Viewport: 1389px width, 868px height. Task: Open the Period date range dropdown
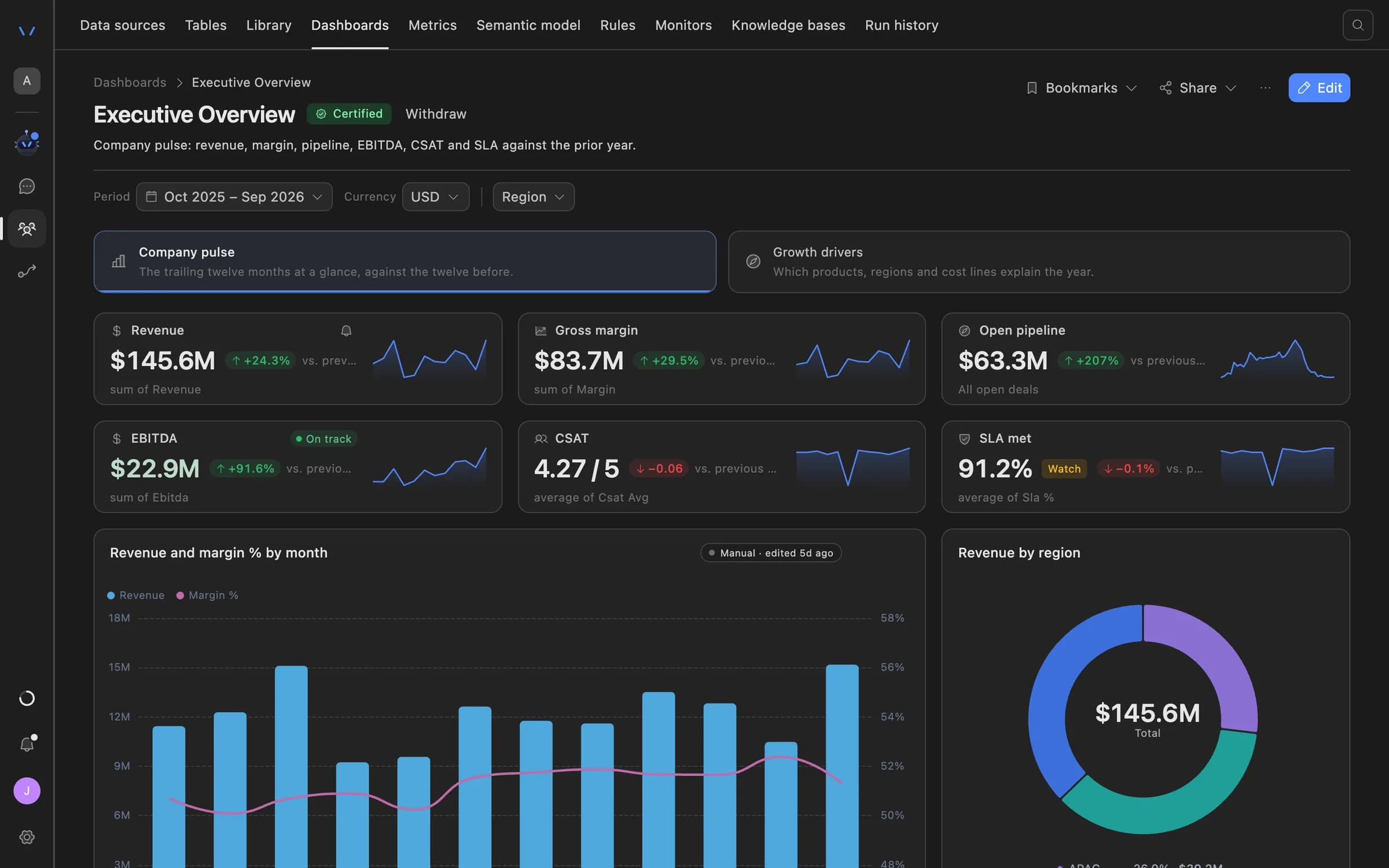(x=234, y=197)
